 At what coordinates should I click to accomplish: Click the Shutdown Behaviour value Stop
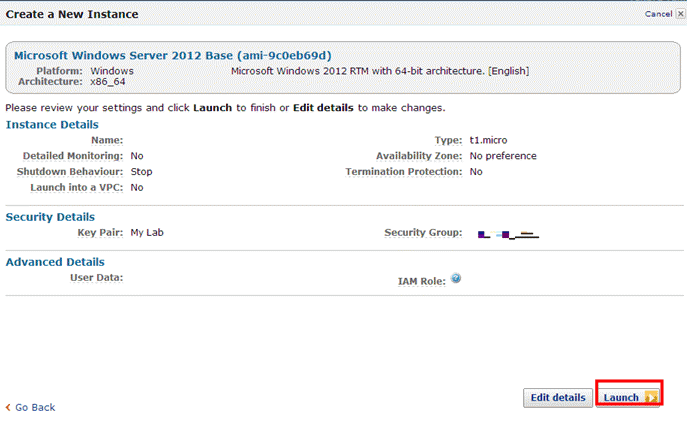[x=142, y=172]
